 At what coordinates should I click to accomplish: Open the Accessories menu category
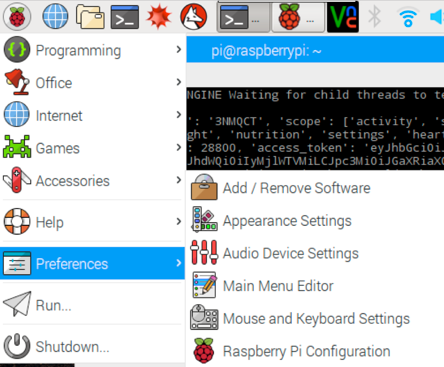pyautogui.click(x=92, y=180)
